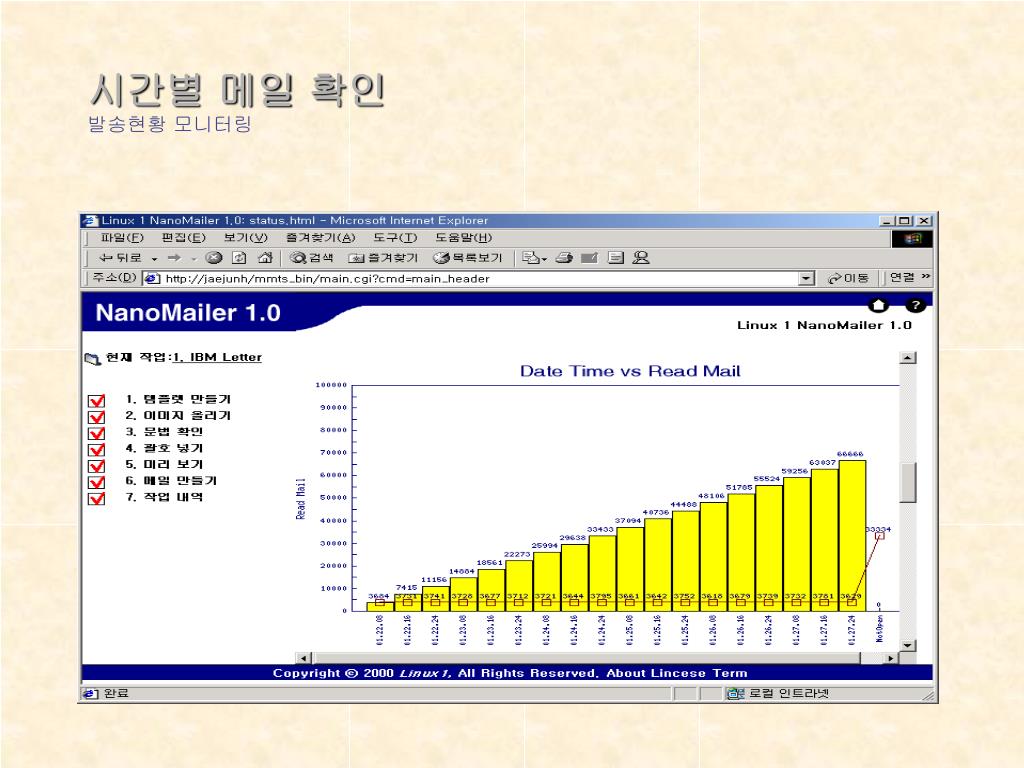1024x768 pixels.
Task: Toggle checkbox for 2. 이미지 올리기
Action: pos(97,417)
